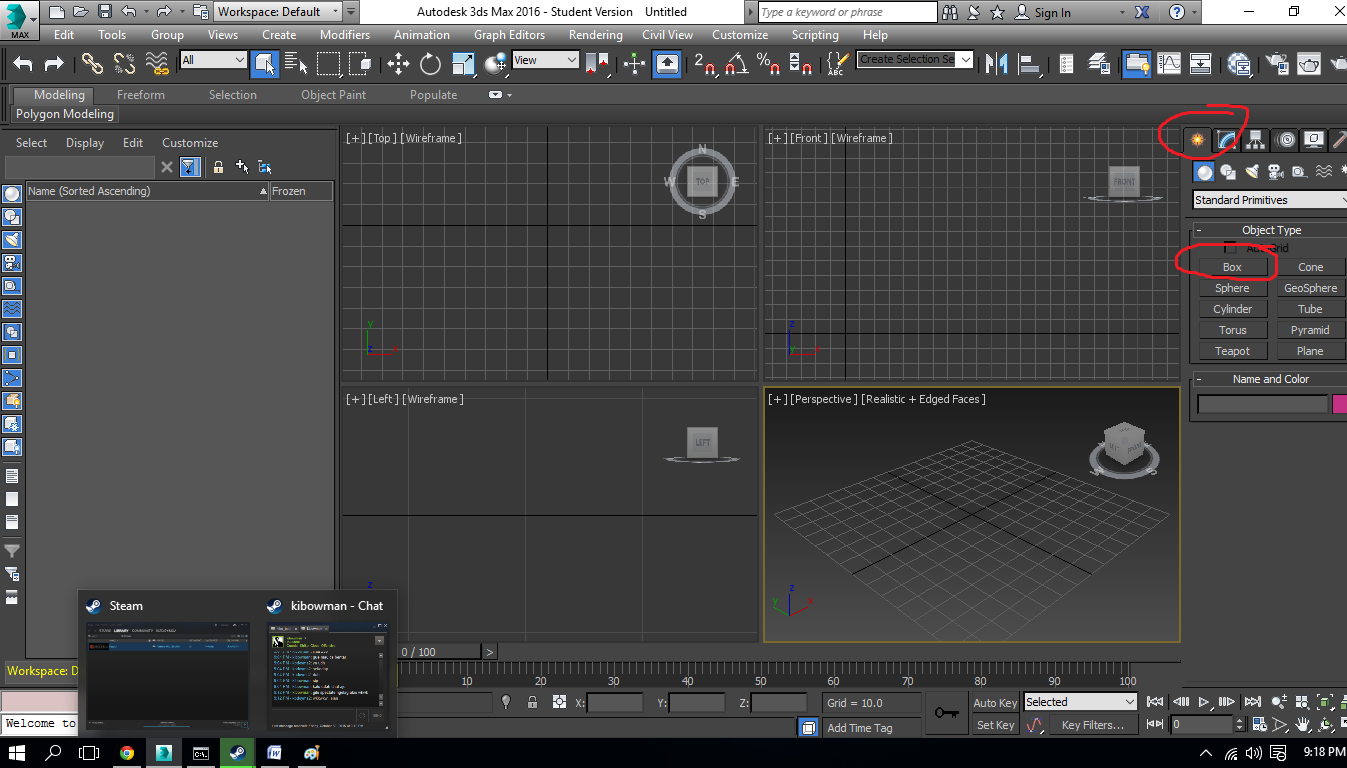This screenshot has height=768, width=1347.
Task: Toggle Spinner Snap in main toolbar
Action: point(800,63)
